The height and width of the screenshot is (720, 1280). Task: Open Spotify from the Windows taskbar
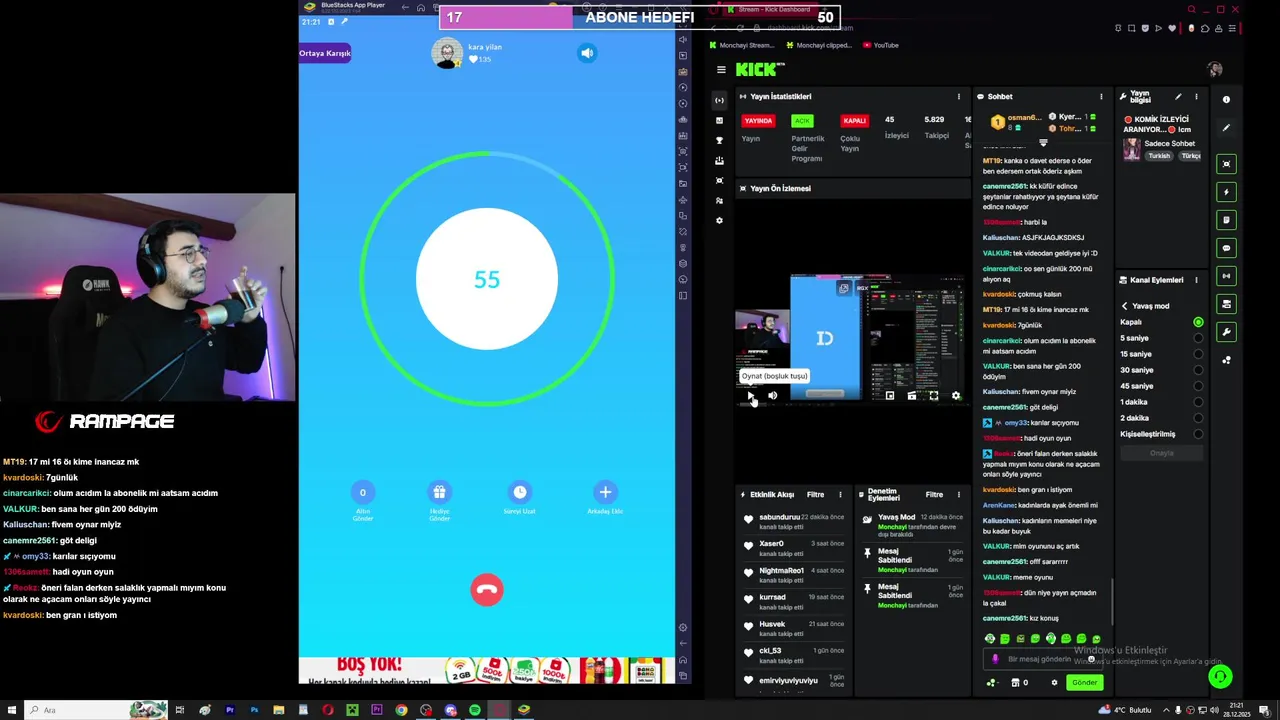coord(475,710)
